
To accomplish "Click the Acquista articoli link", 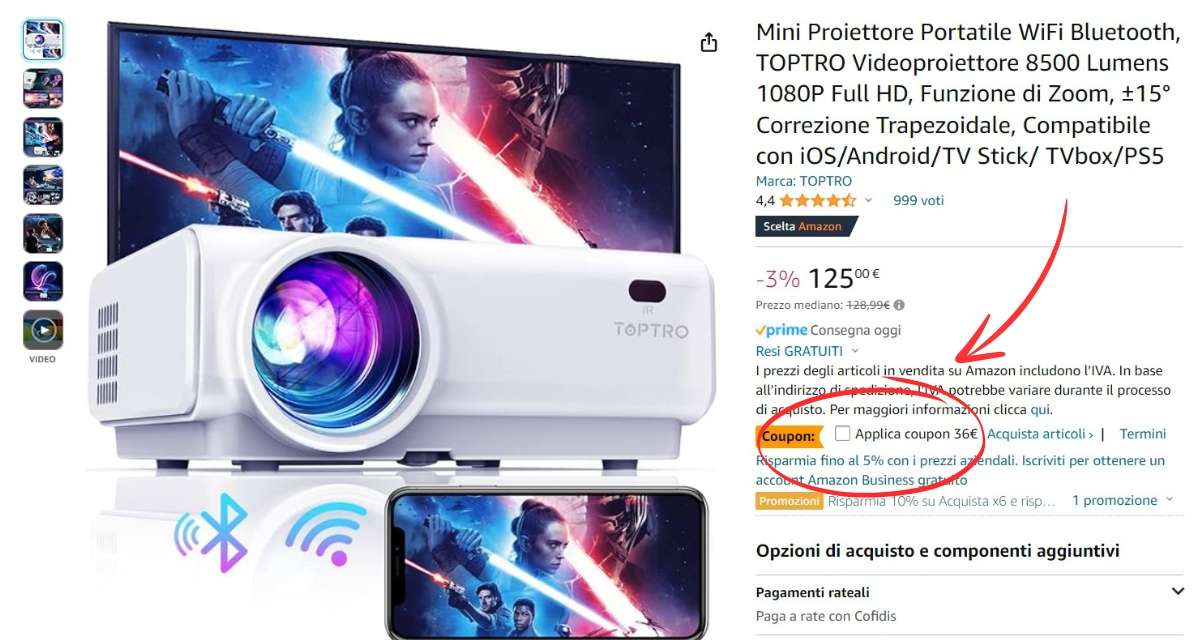I will coord(1040,434).
